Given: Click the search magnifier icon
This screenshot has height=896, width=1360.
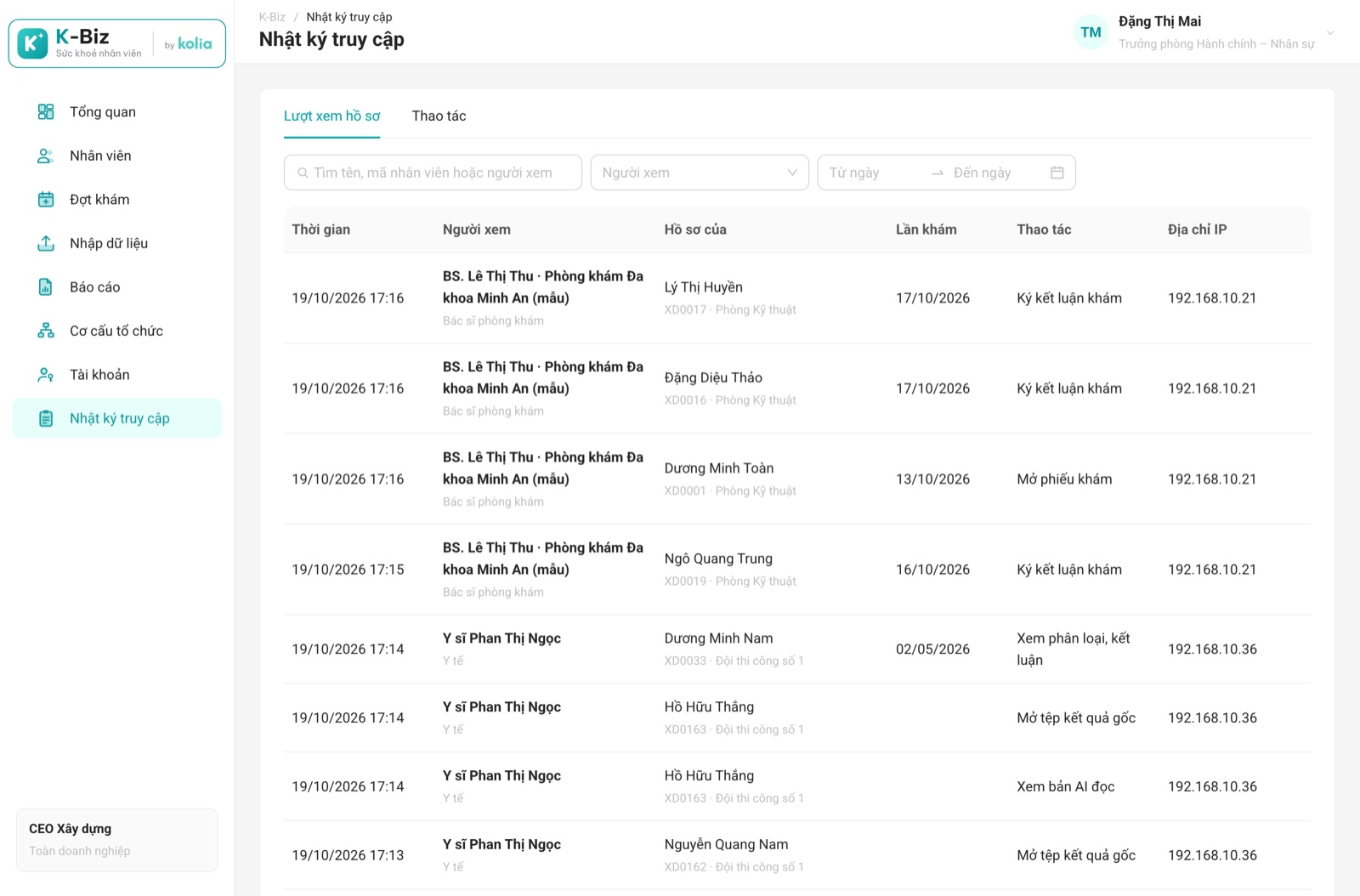Looking at the screenshot, I should (x=303, y=173).
